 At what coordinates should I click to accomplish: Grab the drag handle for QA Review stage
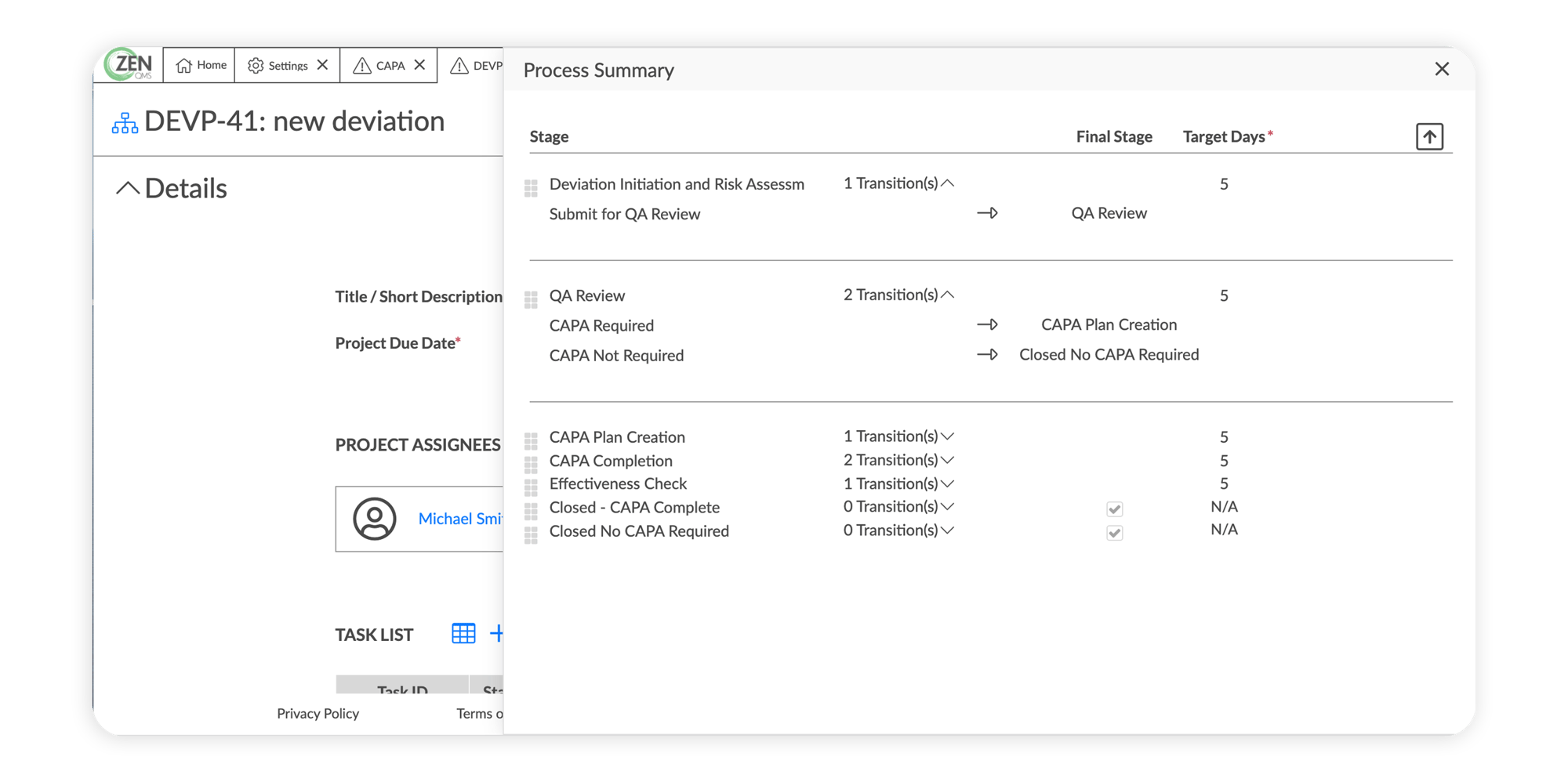click(x=531, y=299)
